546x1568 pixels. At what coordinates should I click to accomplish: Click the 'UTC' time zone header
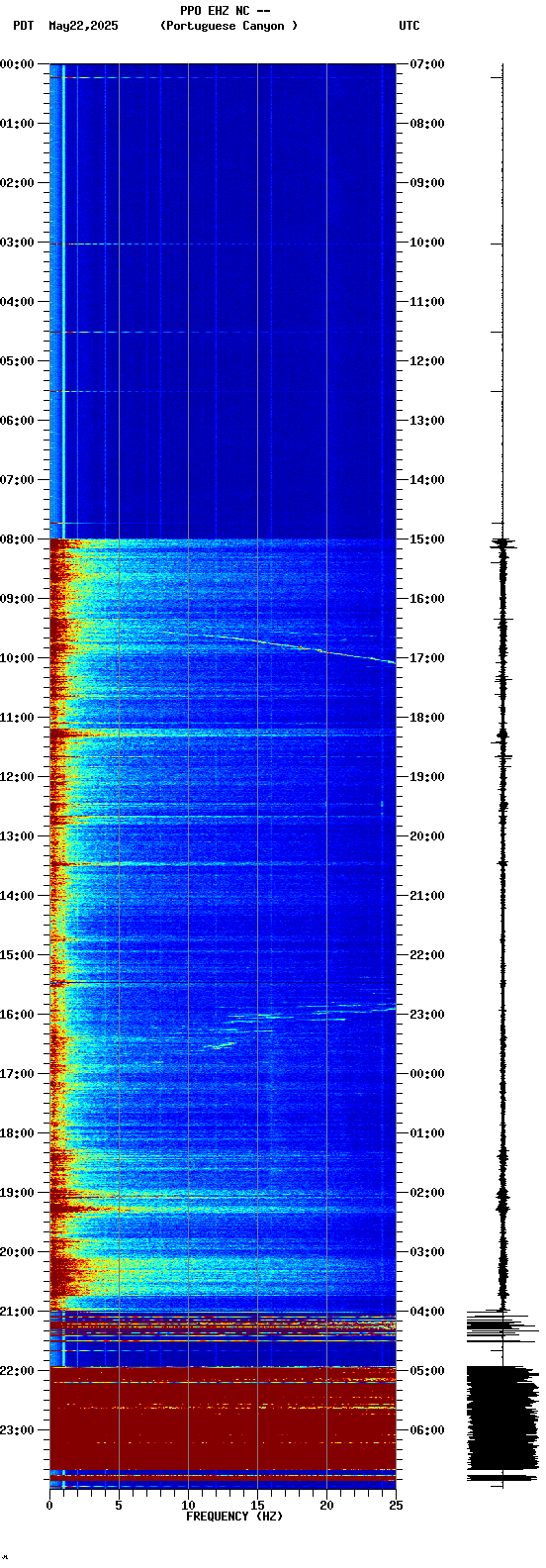tap(409, 26)
